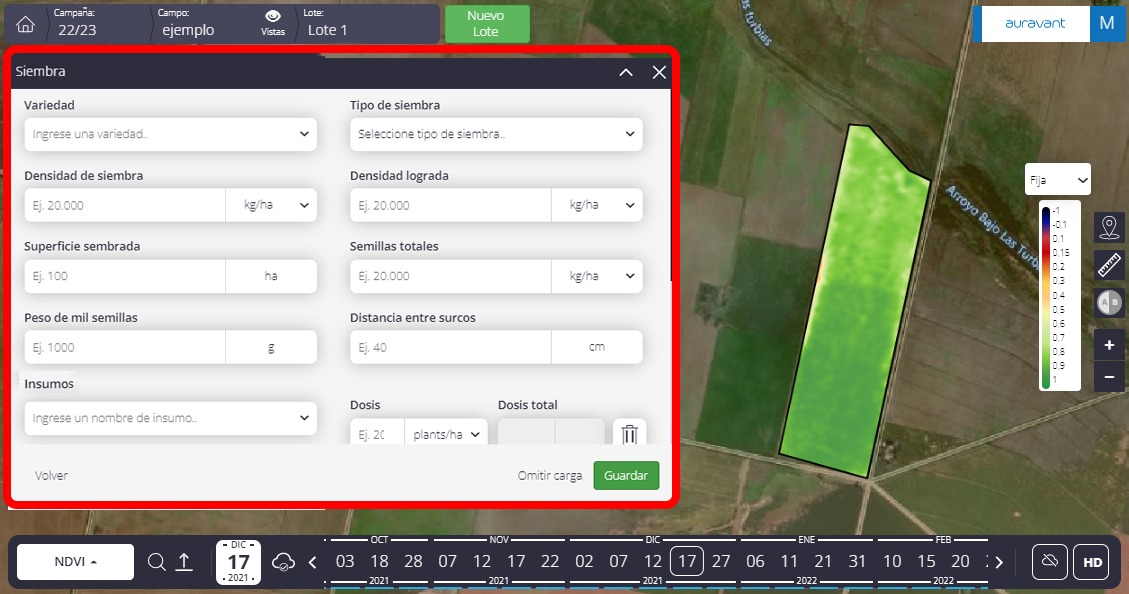Change the Semillas totales unit

(597, 276)
